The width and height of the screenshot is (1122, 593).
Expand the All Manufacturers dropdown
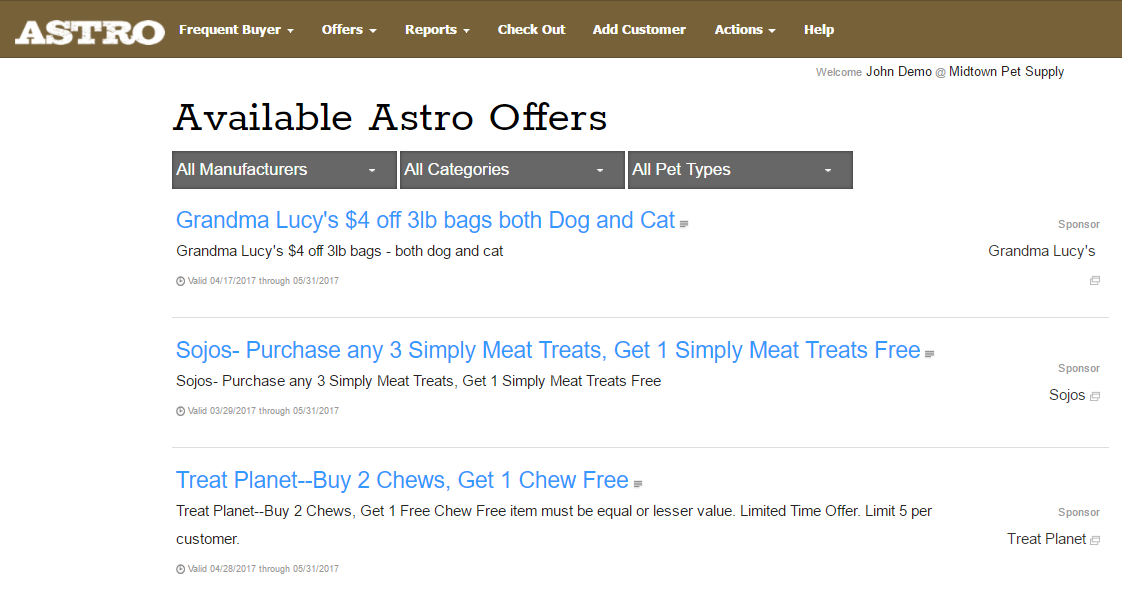tap(284, 170)
